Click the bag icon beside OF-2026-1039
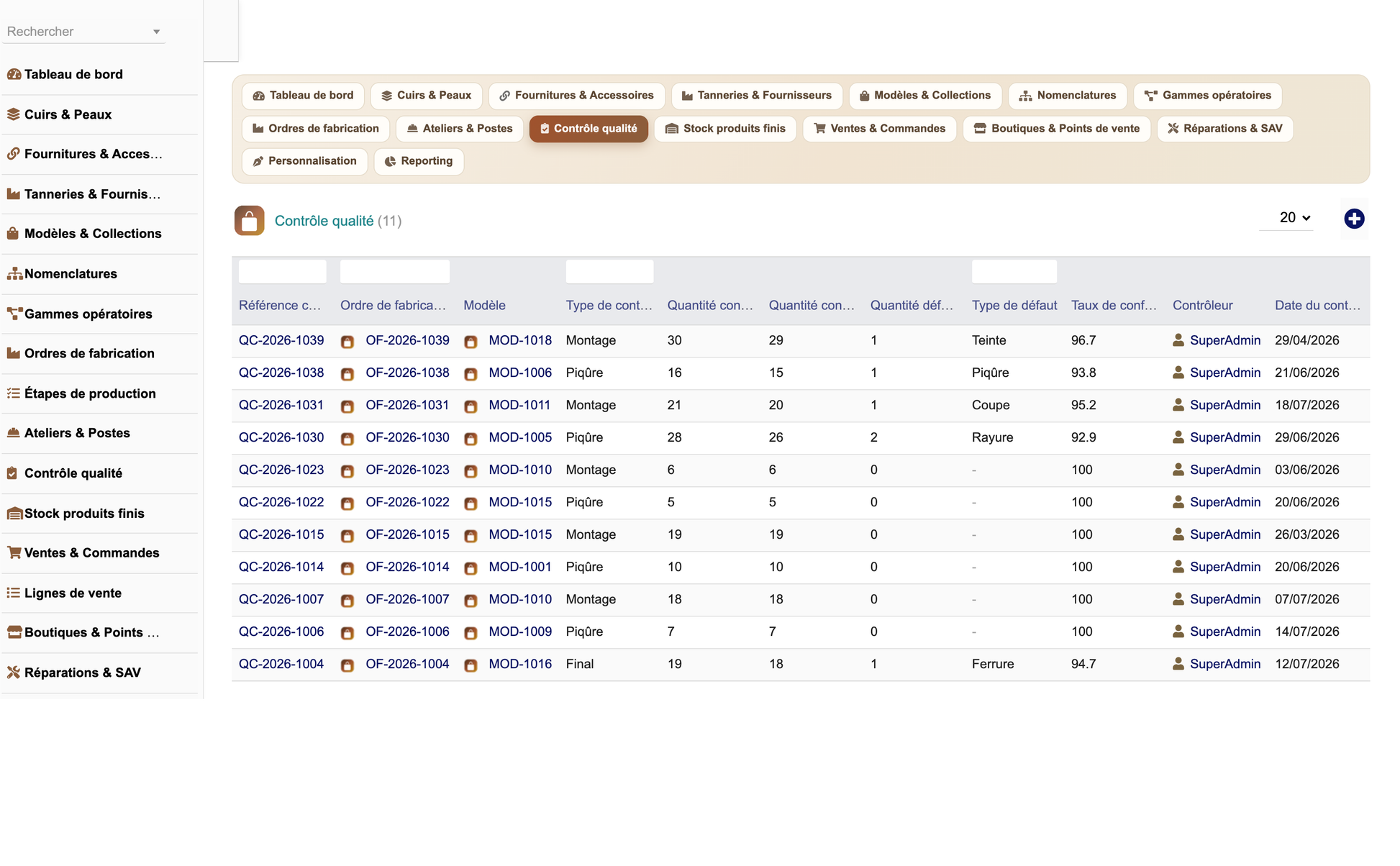This screenshot has height=866, width=1400. (x=347, y=342)
